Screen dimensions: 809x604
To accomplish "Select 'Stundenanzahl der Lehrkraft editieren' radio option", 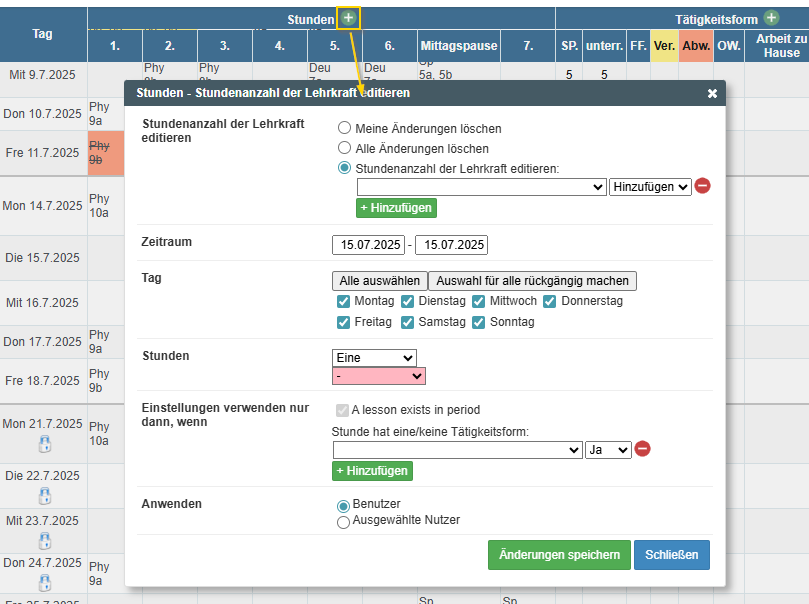I will pos(344,168).
